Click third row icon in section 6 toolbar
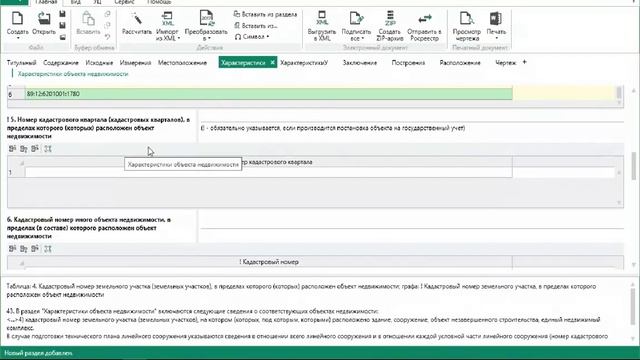 pos(35,249)
